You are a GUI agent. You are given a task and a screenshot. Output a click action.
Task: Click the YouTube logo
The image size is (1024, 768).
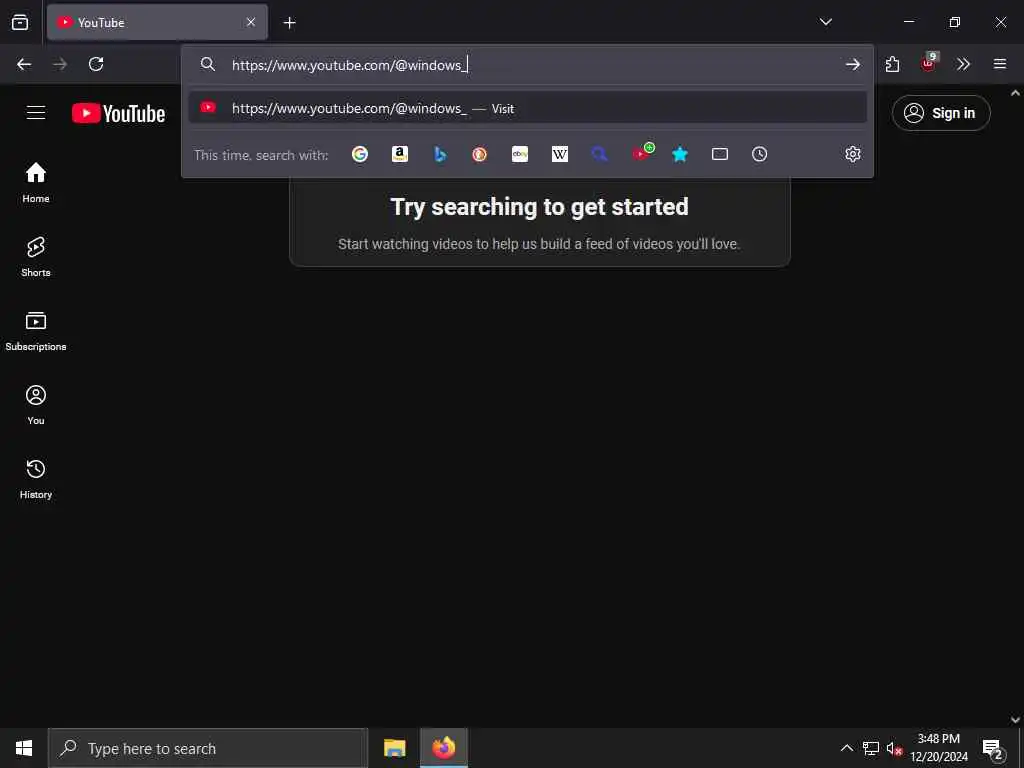point(119,114)
